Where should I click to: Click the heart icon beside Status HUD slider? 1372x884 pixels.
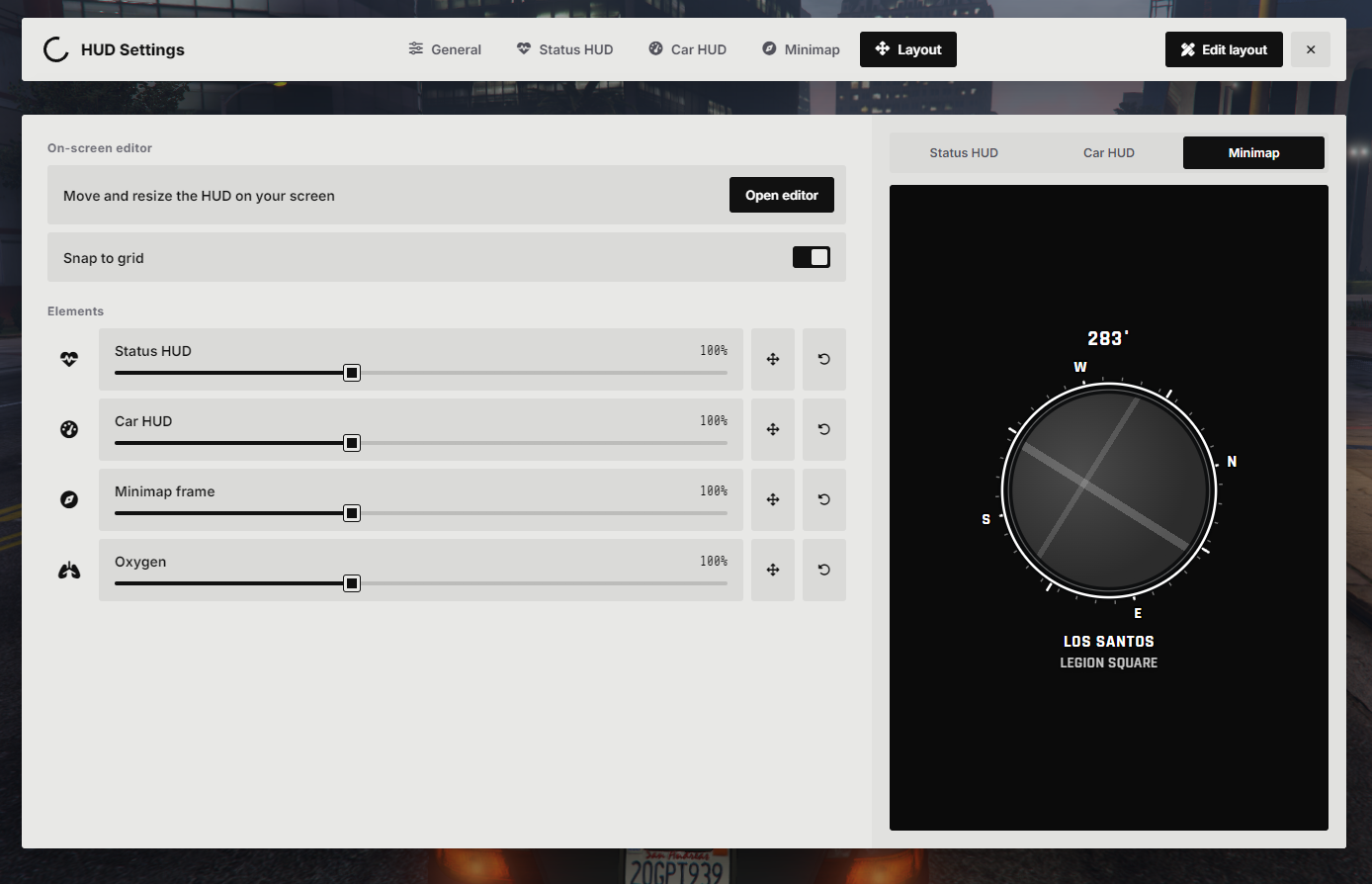pyautogui.click(x=69, y=359)
